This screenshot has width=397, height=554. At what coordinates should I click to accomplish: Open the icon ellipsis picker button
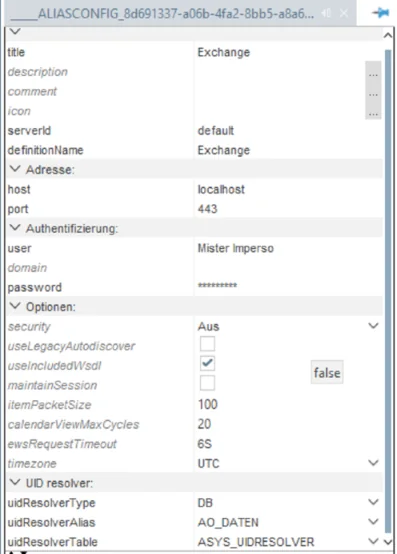(x=373, y=111)
